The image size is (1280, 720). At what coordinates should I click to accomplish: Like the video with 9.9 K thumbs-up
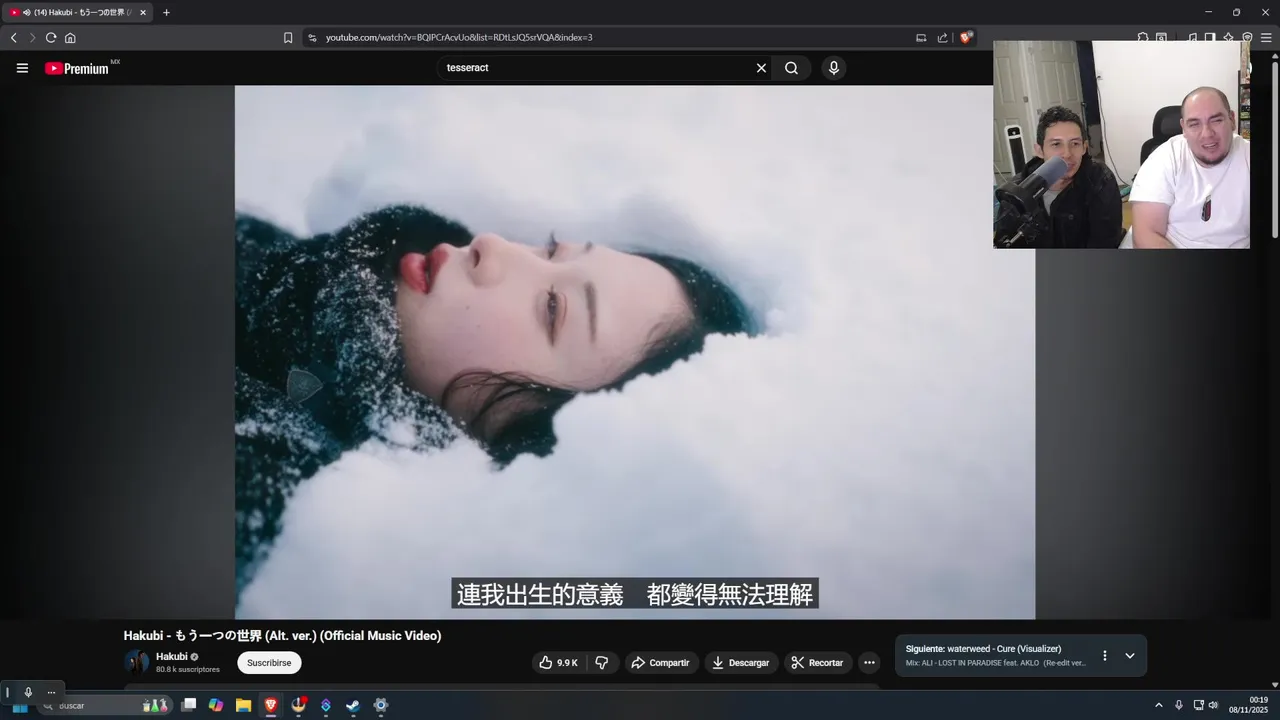[558, 663]
